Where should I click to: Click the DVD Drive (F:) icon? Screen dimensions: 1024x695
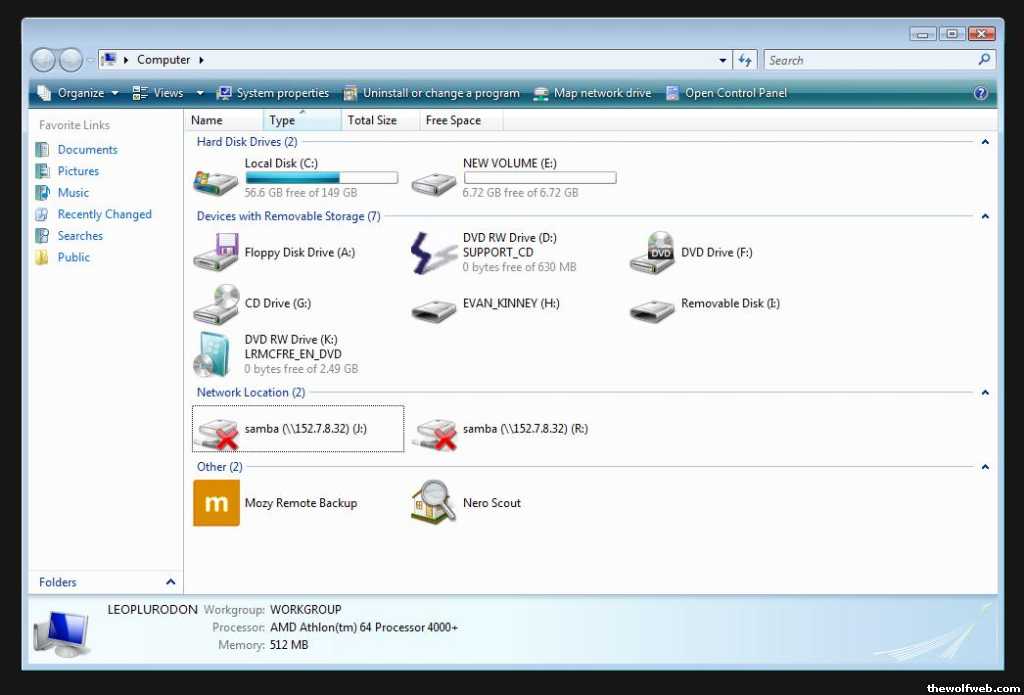point(652,253)
